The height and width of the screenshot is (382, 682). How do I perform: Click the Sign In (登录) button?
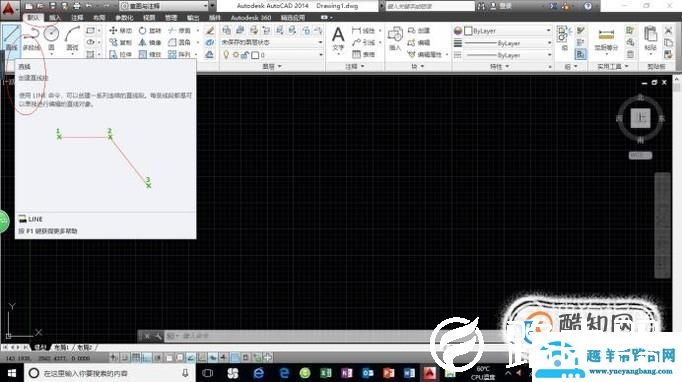click(x=501, y=6)
